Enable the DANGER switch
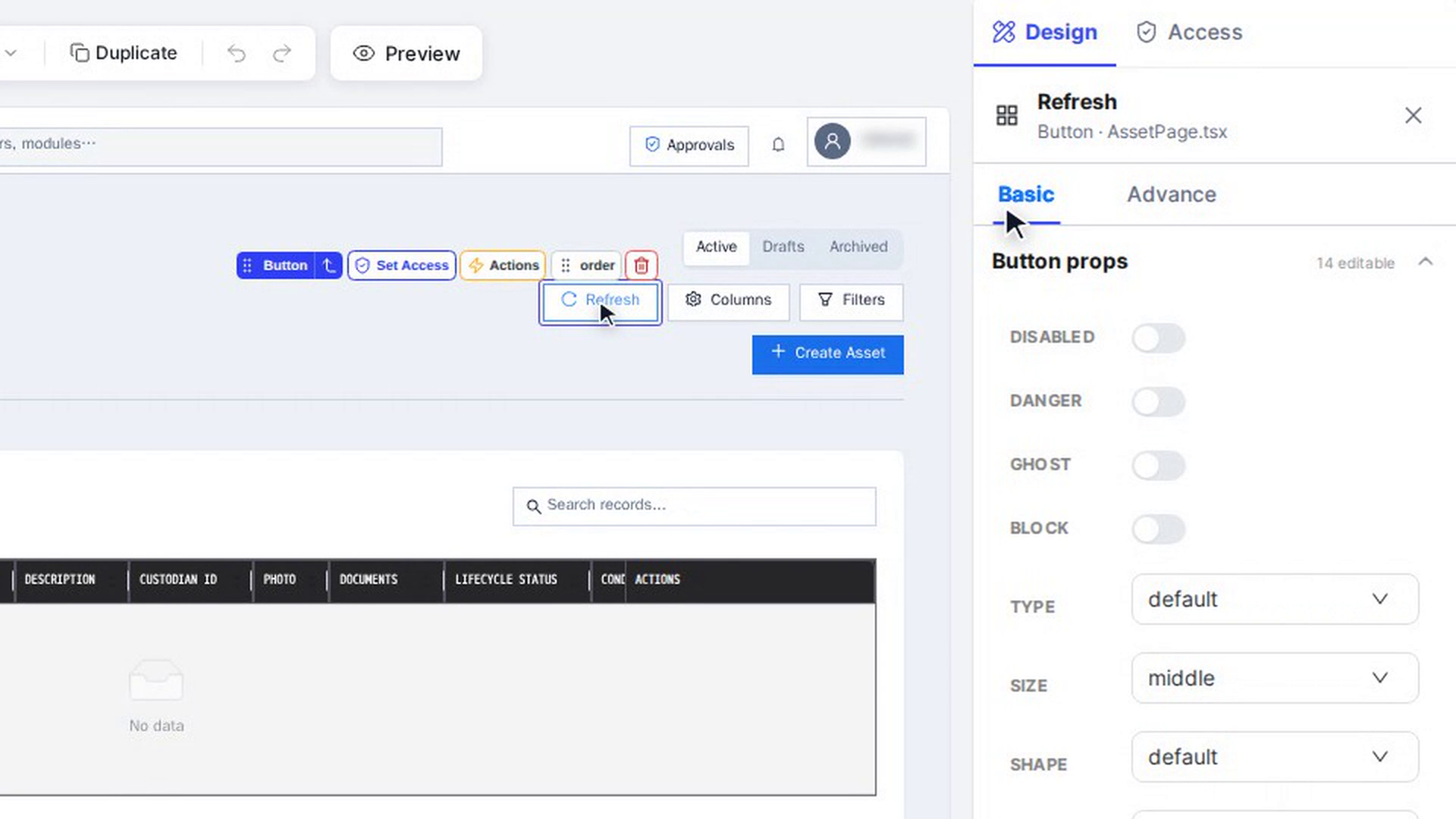Image resolution: width=1456 pixels, height=819 pixels. [1159, 401]
